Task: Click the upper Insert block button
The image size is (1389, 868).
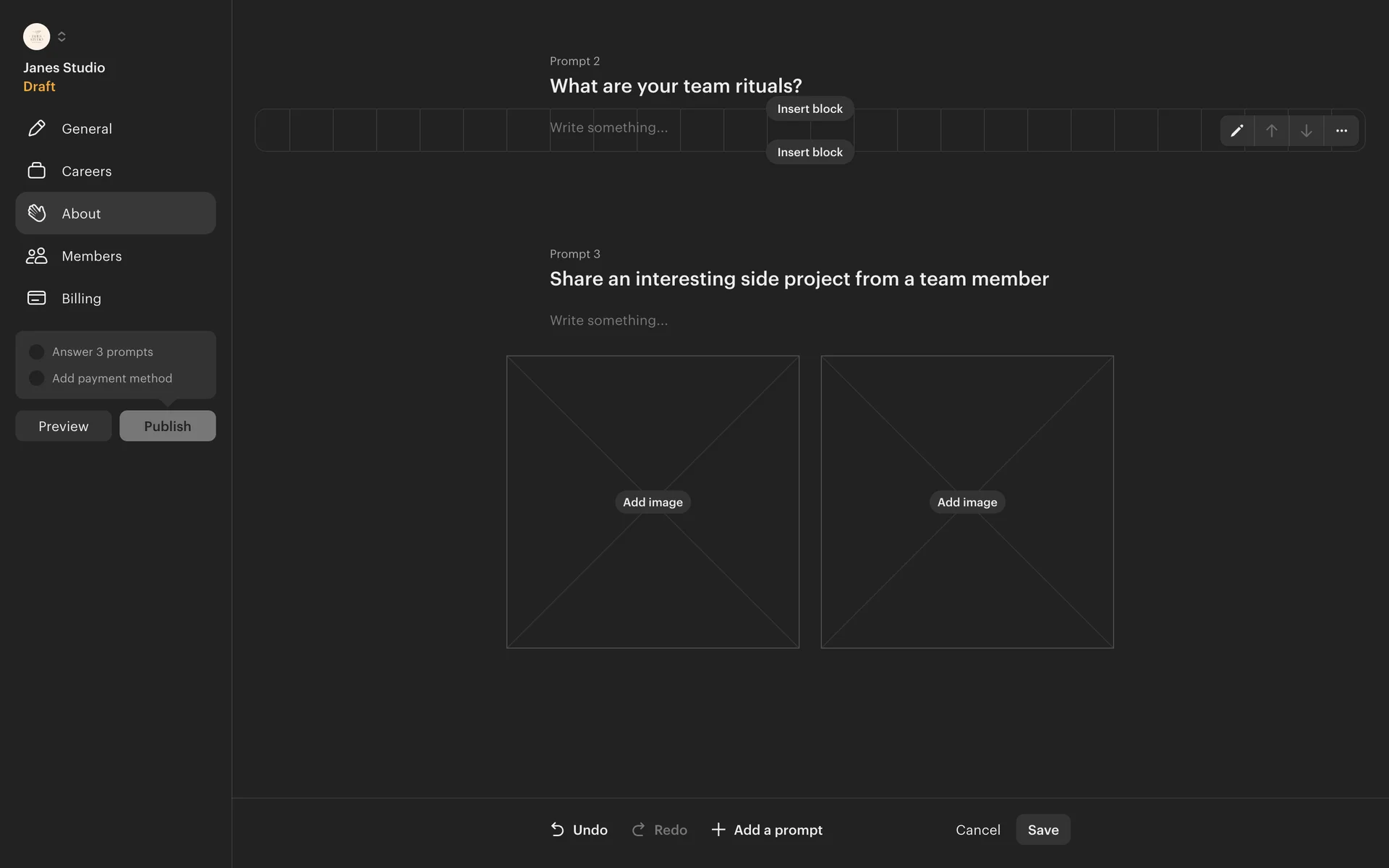Action: [810, 109]
